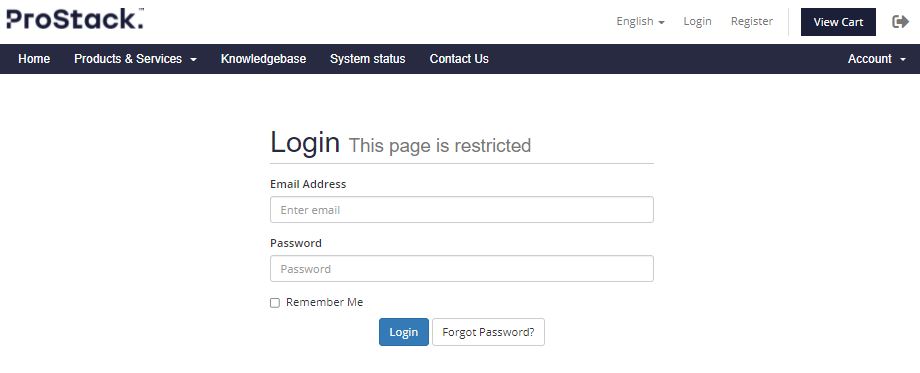Expand the Products & Services menu

(x=136, y=59)
